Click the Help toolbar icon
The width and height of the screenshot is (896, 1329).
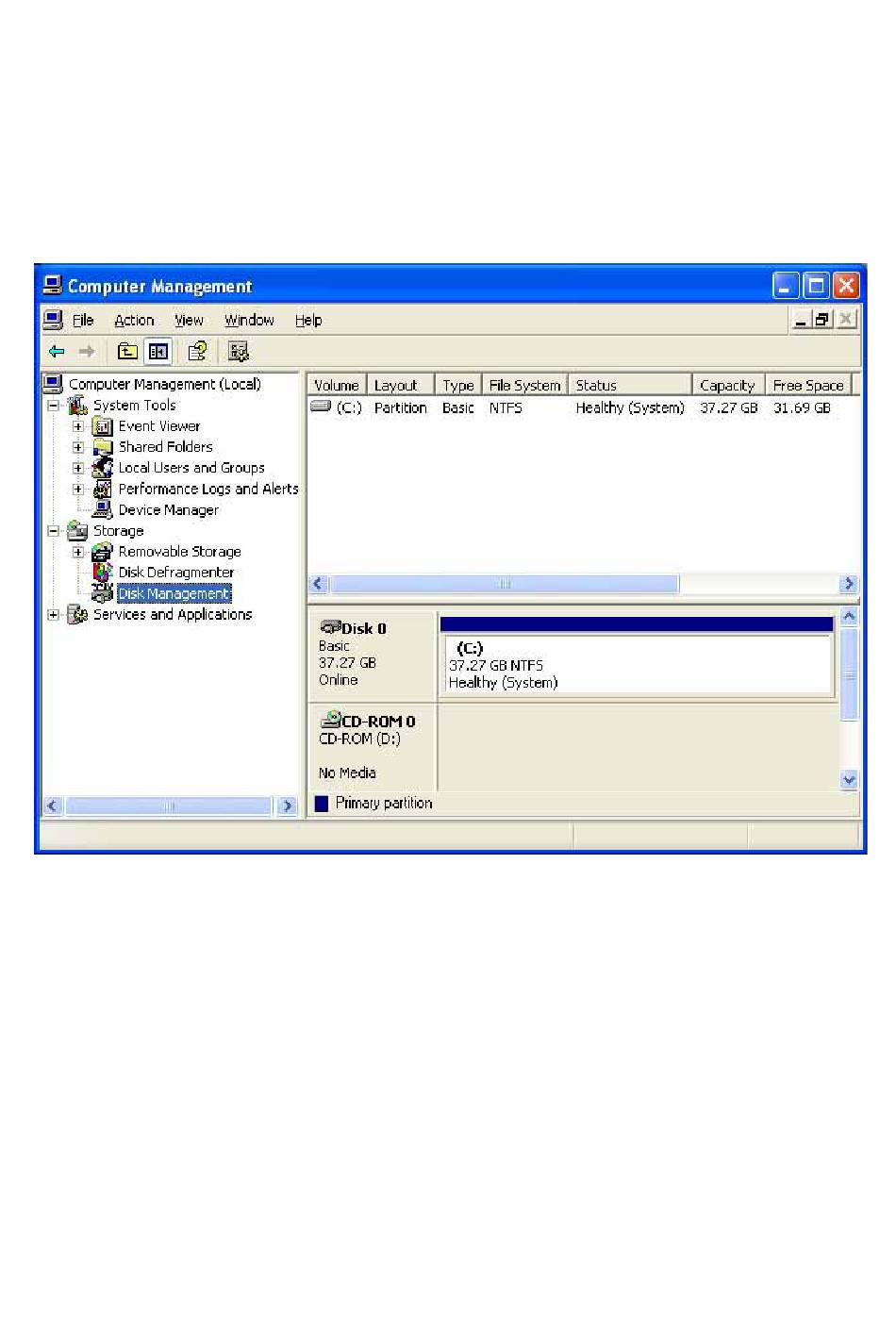[197, 352]
